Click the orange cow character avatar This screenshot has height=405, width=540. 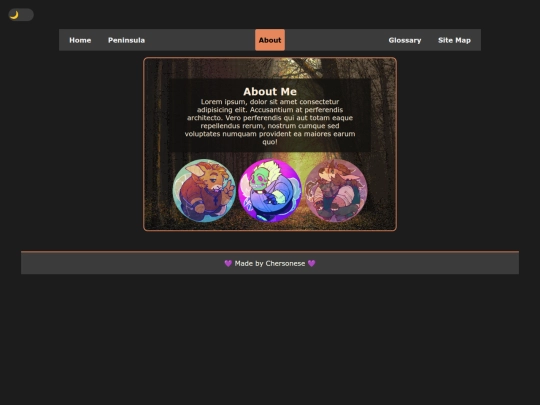click(x=204, y=190)
